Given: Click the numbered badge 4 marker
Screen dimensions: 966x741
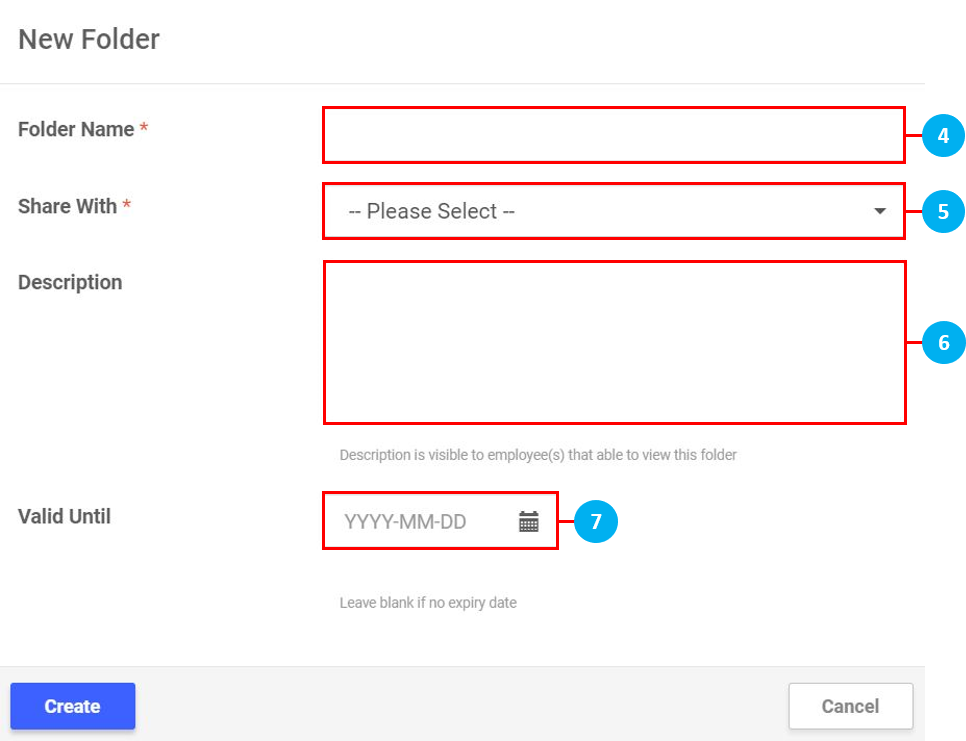Looking at the screenshot, I should click(x=943, y=135).
